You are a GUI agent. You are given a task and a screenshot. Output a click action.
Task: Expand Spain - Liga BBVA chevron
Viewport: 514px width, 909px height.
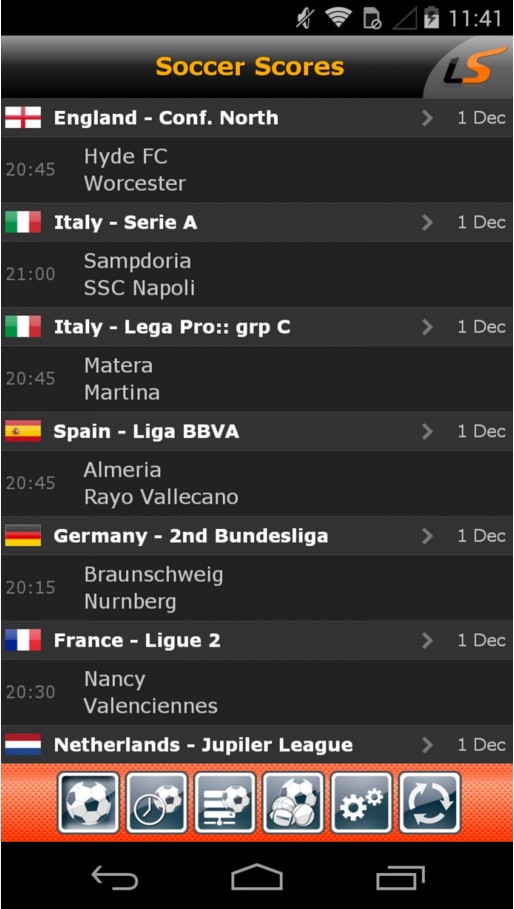428,431
